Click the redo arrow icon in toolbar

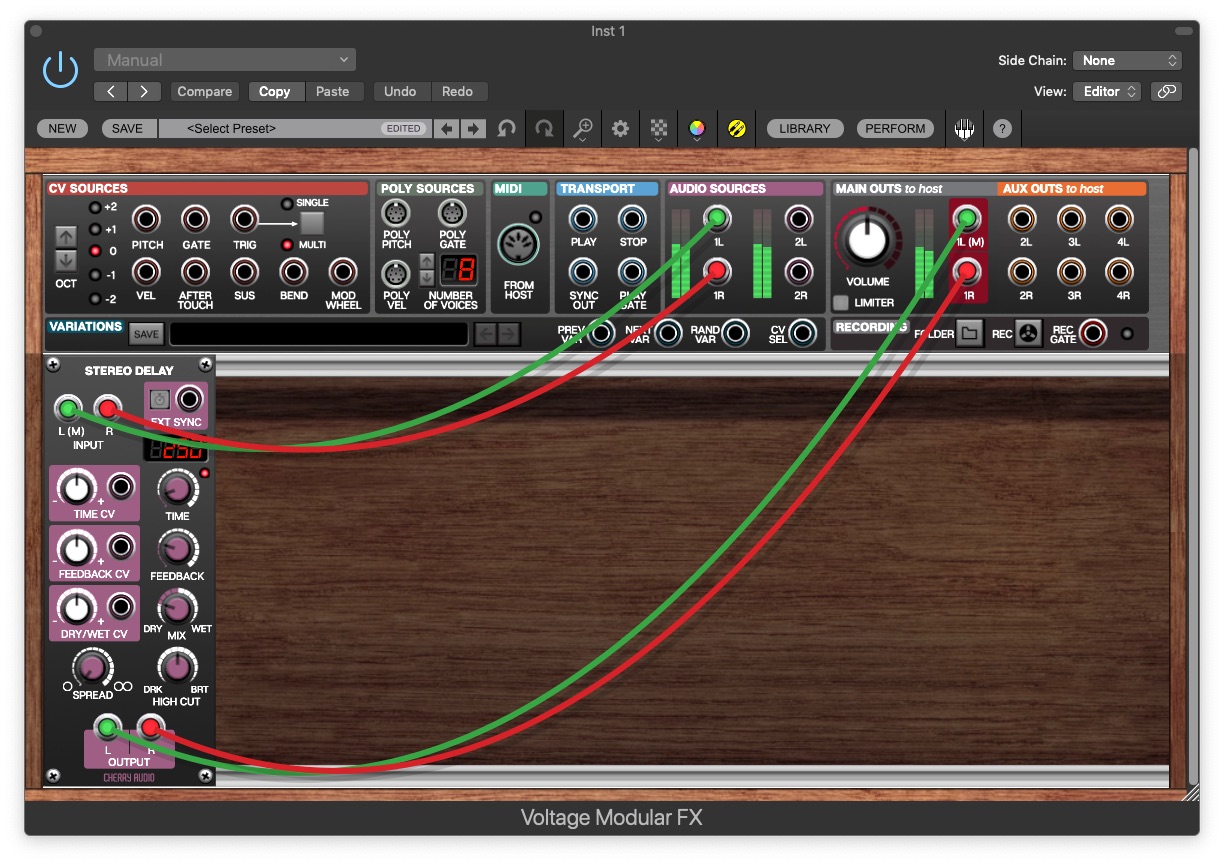544,128
